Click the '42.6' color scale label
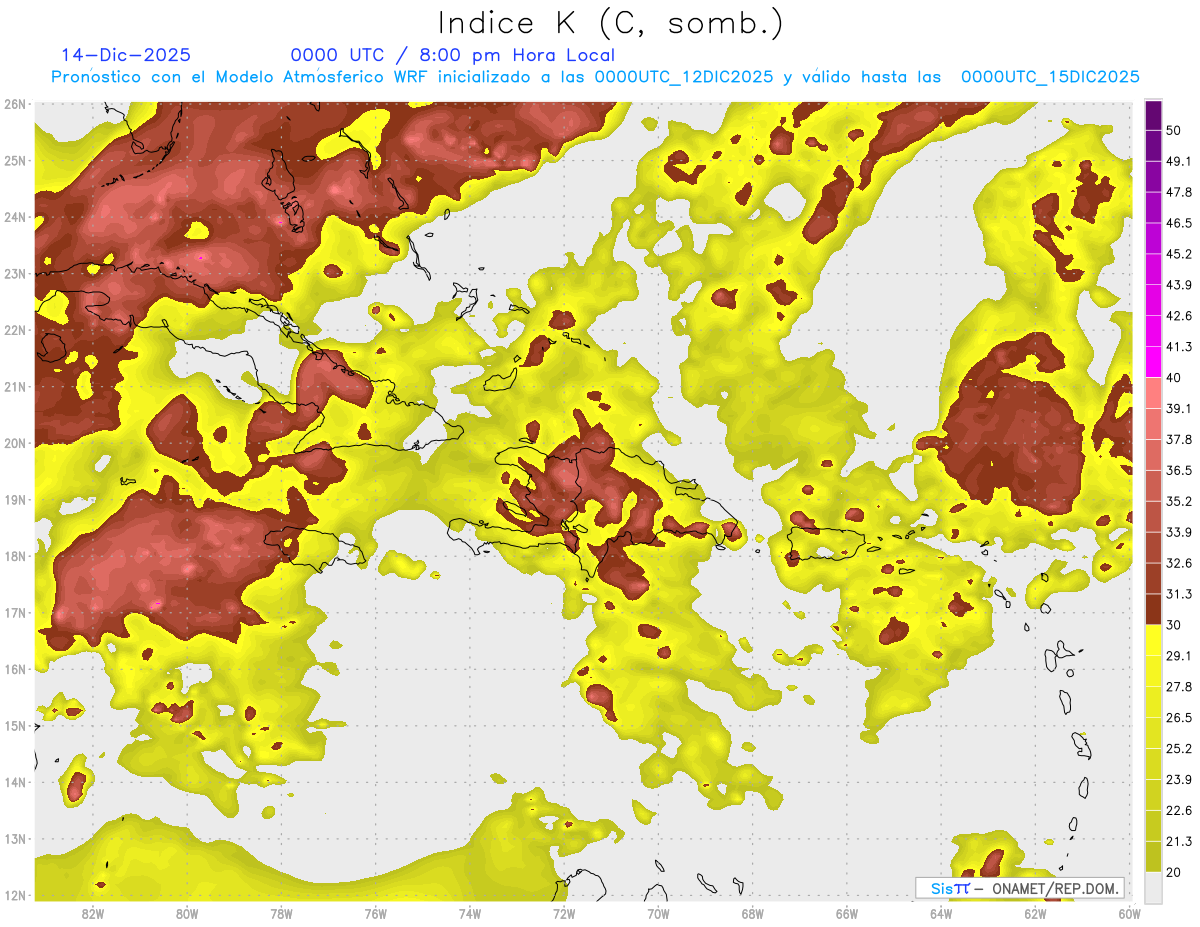 coord(1179,316)
